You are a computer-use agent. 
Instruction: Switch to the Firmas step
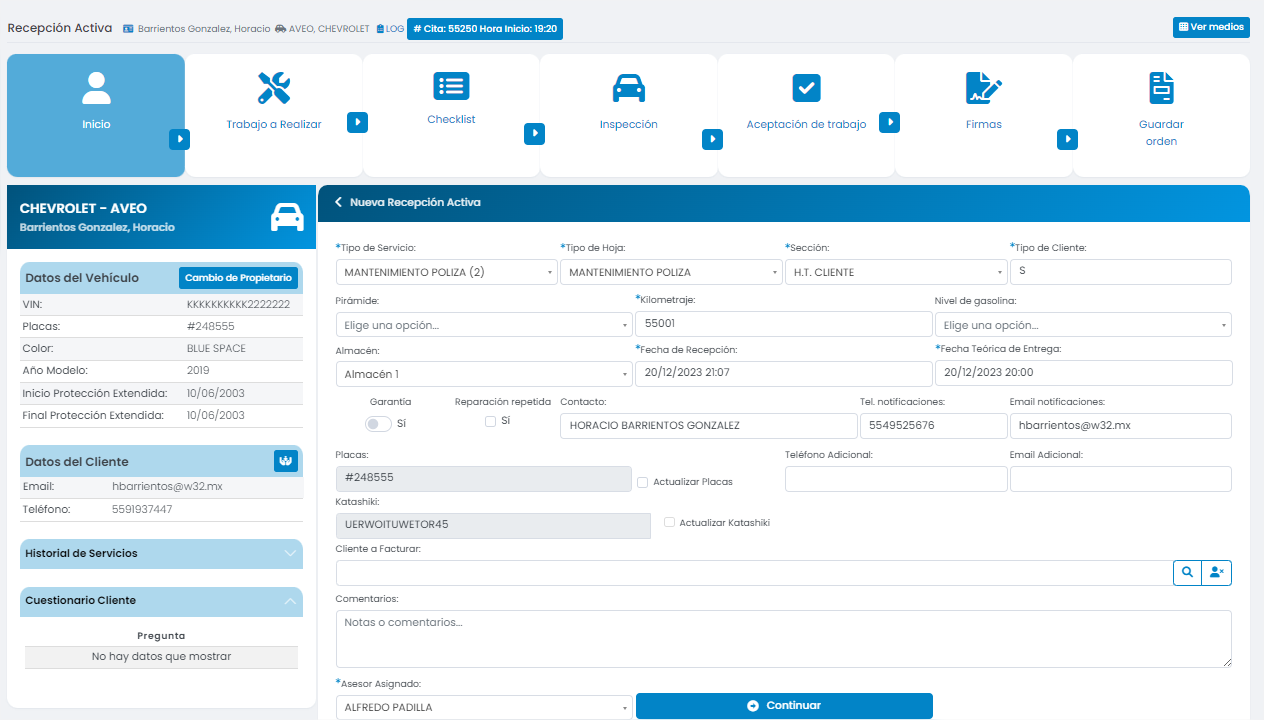pyautogui.click(x=983, y=115)
